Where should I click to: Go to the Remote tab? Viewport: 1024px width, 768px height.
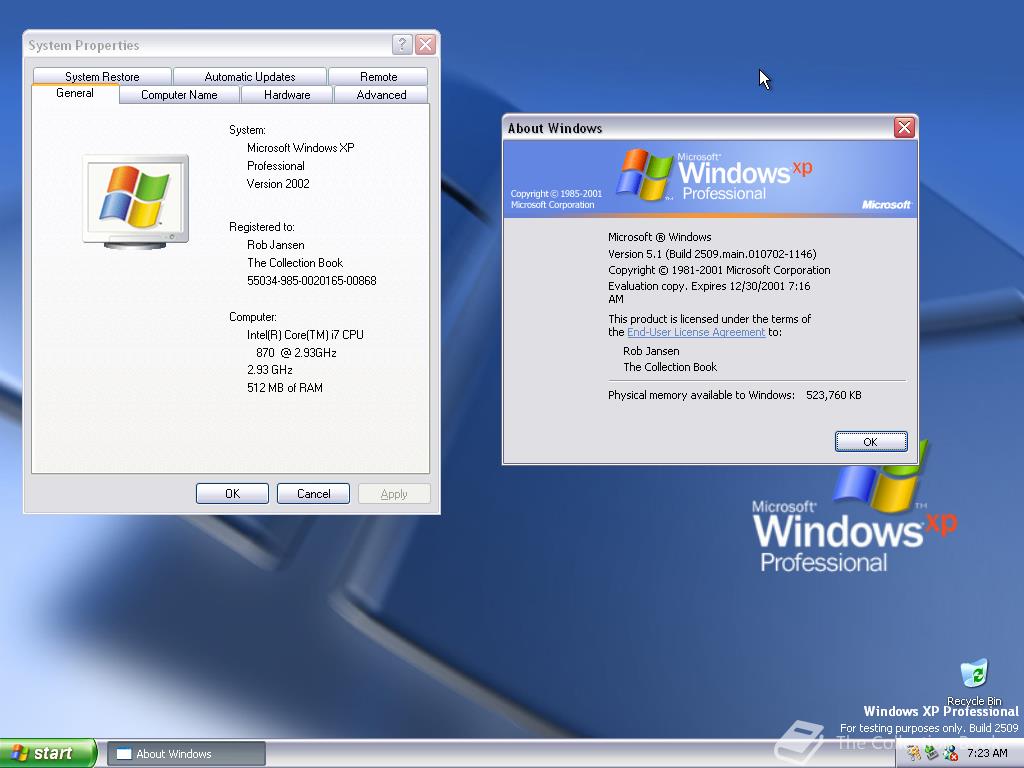pos(378,76)
